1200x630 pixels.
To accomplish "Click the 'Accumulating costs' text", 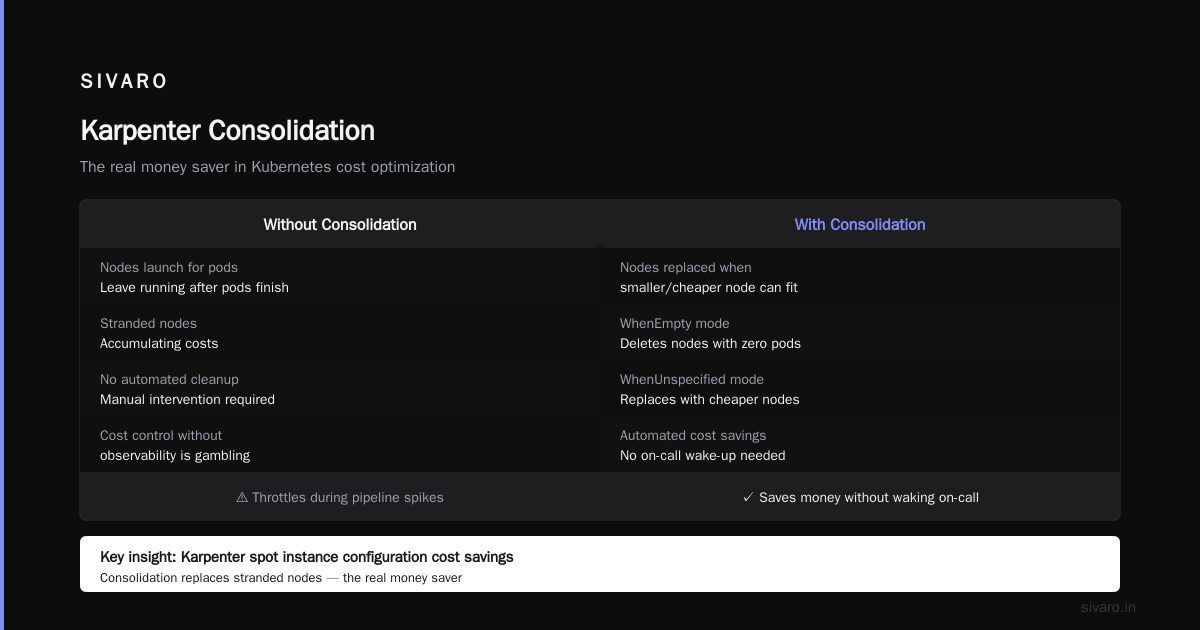I will click(159, 344).
